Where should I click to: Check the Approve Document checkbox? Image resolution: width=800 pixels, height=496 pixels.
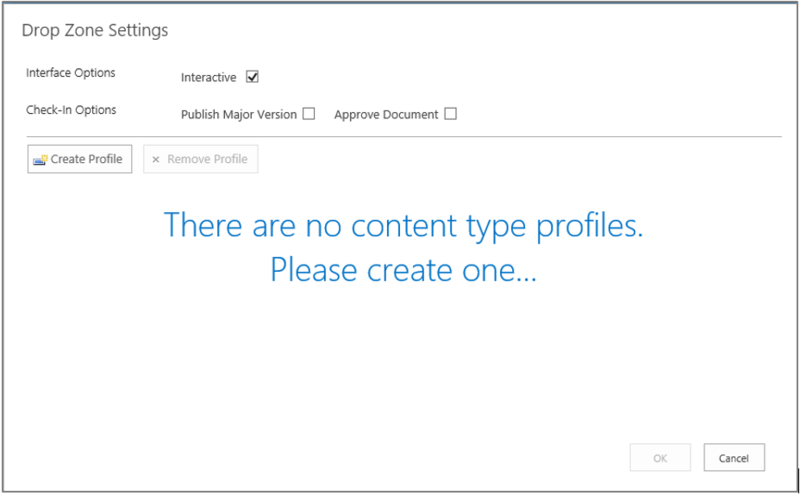450,114
